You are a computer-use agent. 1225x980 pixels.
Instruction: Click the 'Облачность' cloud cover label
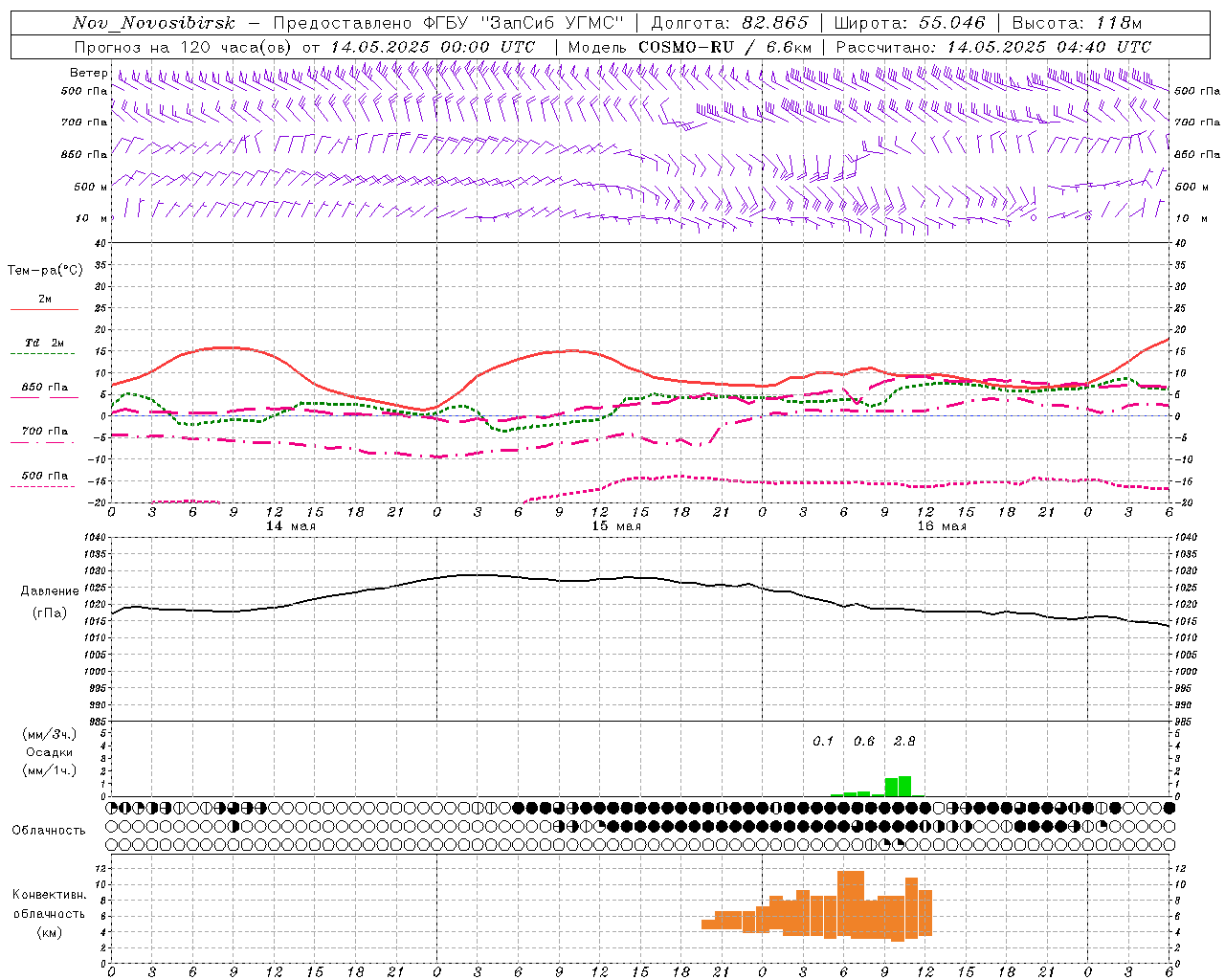(x=49, y=831)
